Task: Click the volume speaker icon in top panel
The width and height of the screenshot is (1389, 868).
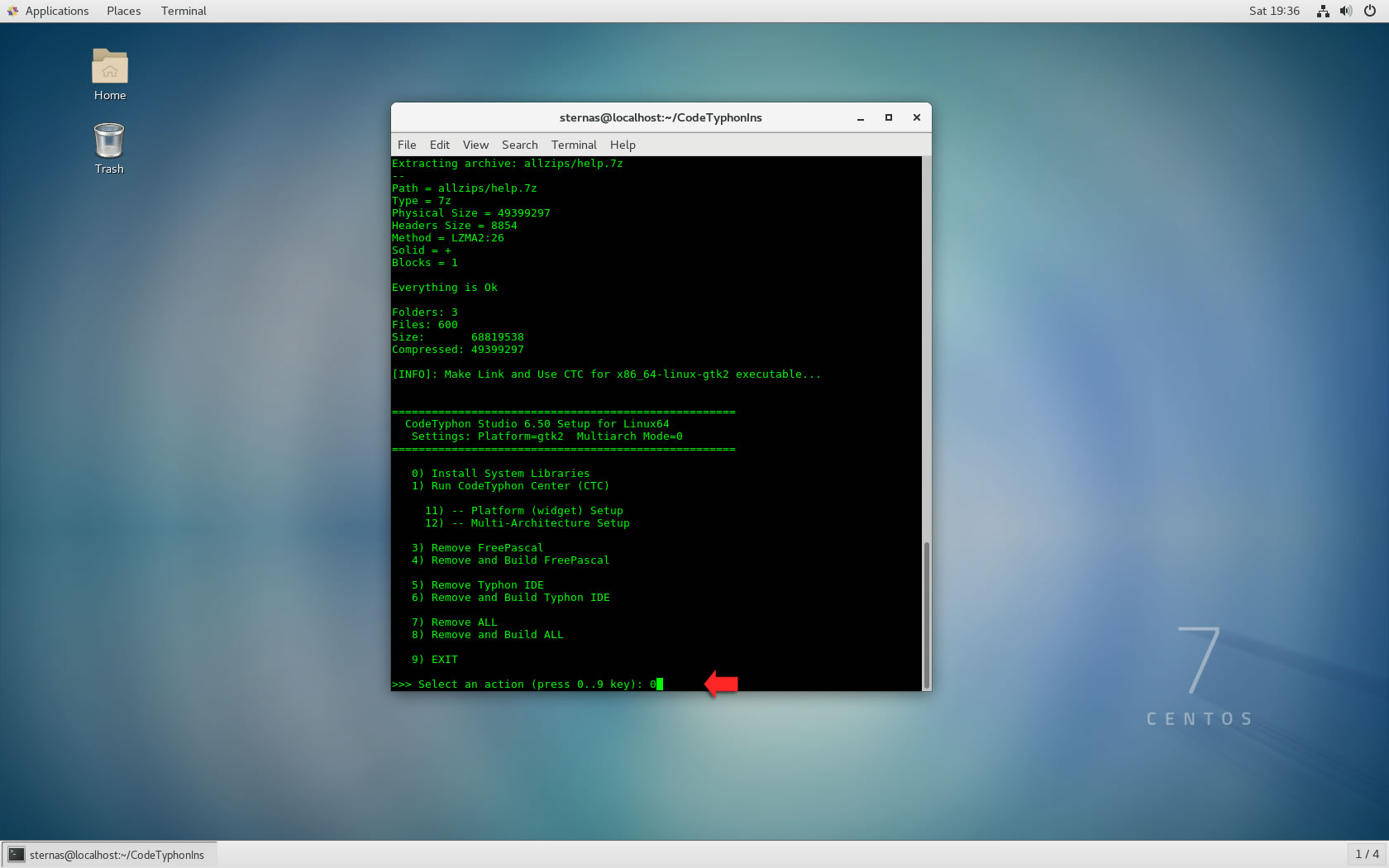Action: coord(1346,11)
